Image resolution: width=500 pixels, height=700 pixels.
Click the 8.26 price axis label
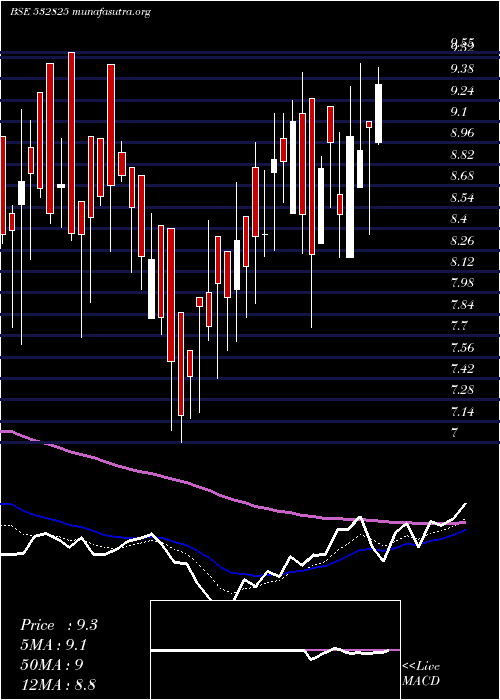[x=462, y=241]
